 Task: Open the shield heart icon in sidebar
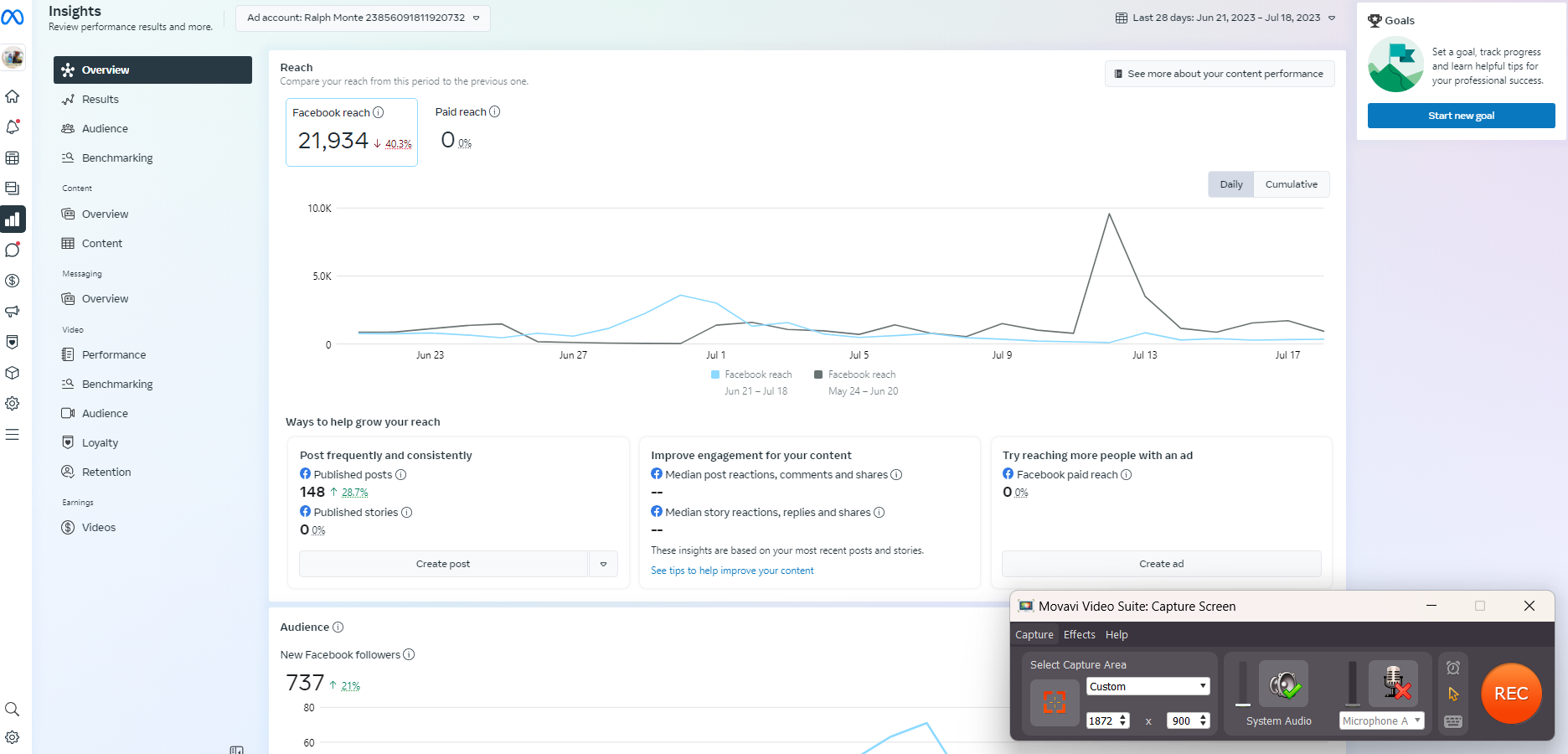(x=13, y=342)
